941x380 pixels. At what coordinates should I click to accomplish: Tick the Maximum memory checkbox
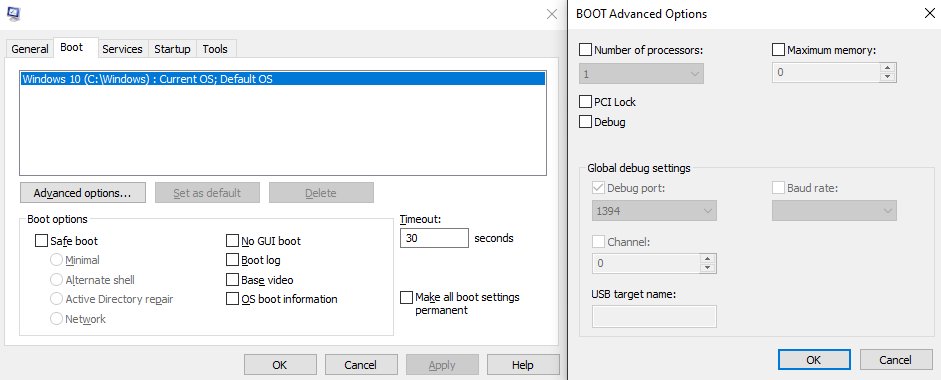778,50
